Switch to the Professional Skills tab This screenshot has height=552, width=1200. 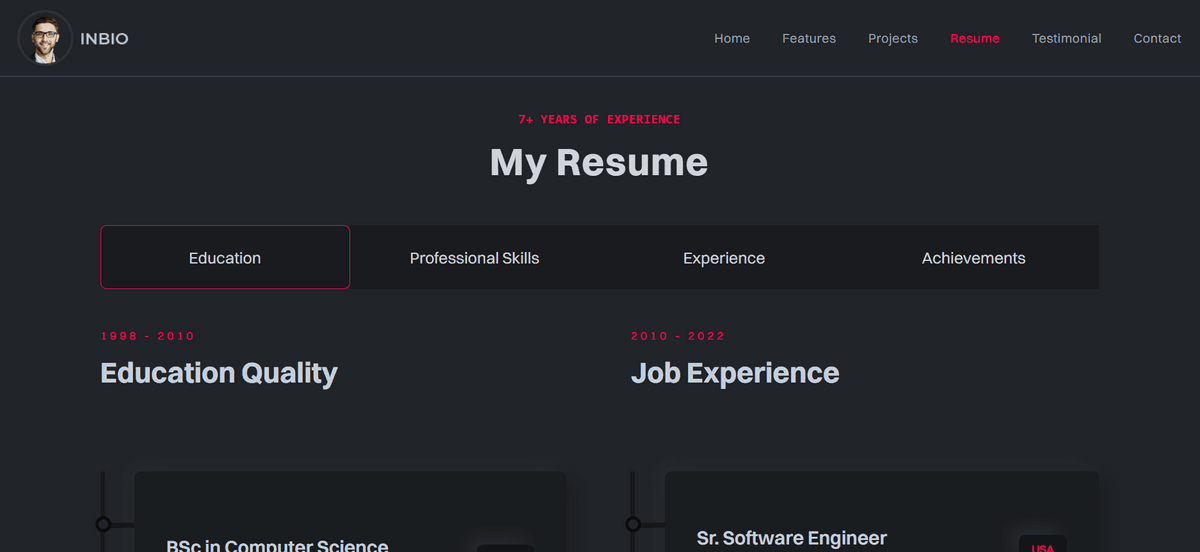pyautogui.click(x=474, y=258)
